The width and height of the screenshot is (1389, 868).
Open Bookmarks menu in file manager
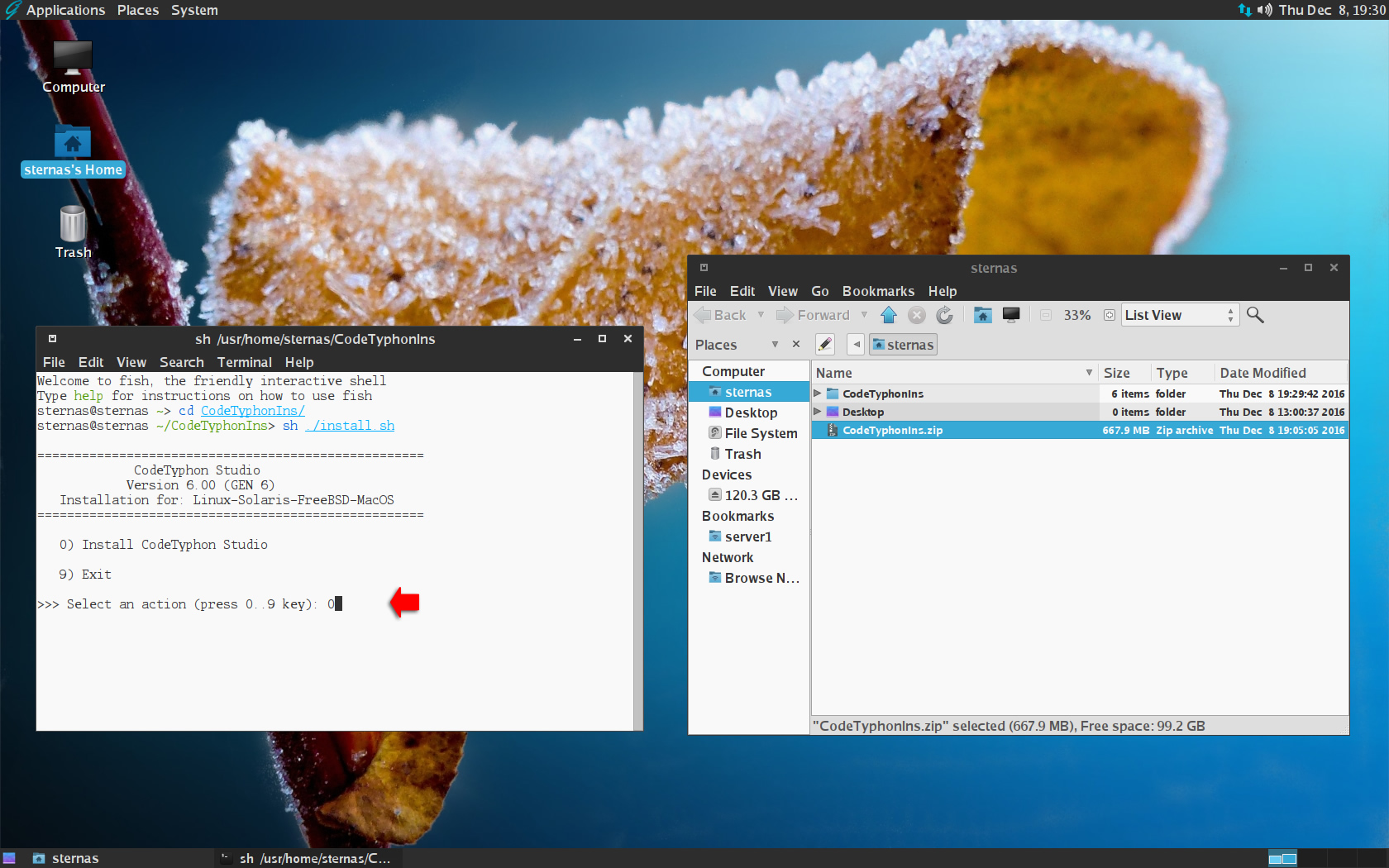(x=878, y=291)
